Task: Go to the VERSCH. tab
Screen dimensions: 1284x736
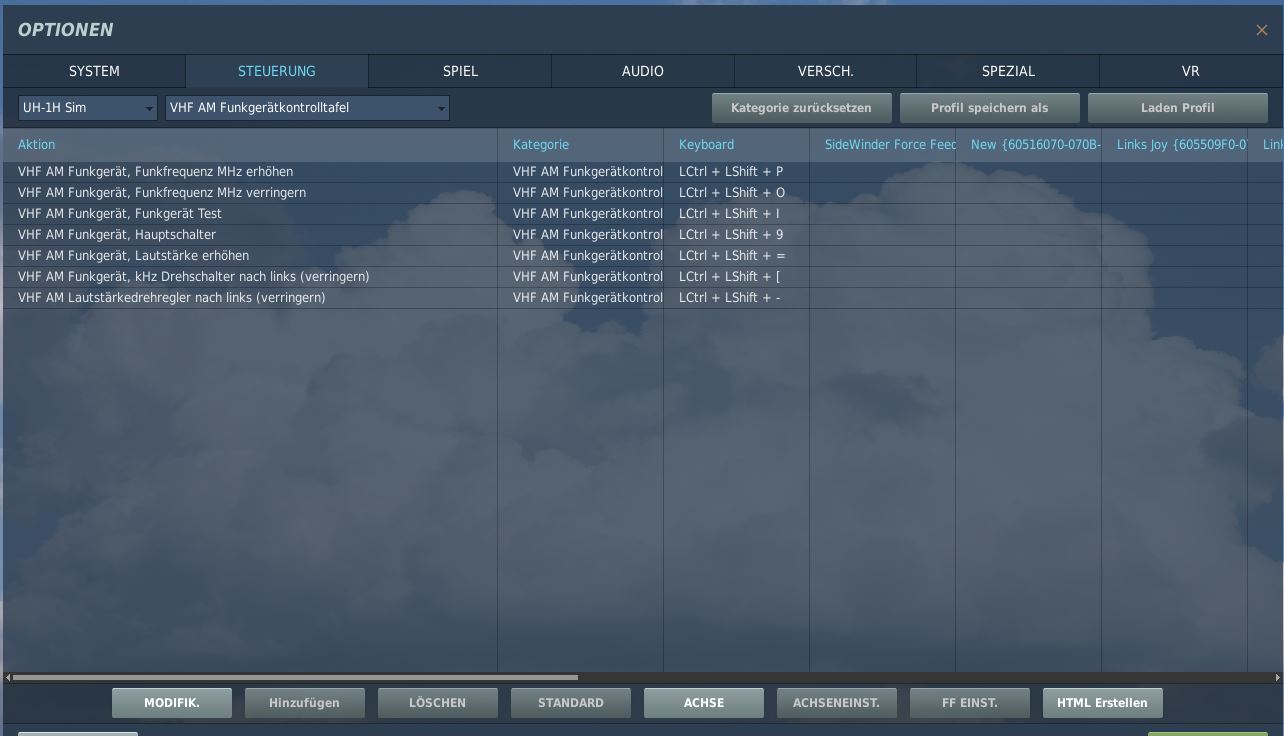Action: [825, 71]
